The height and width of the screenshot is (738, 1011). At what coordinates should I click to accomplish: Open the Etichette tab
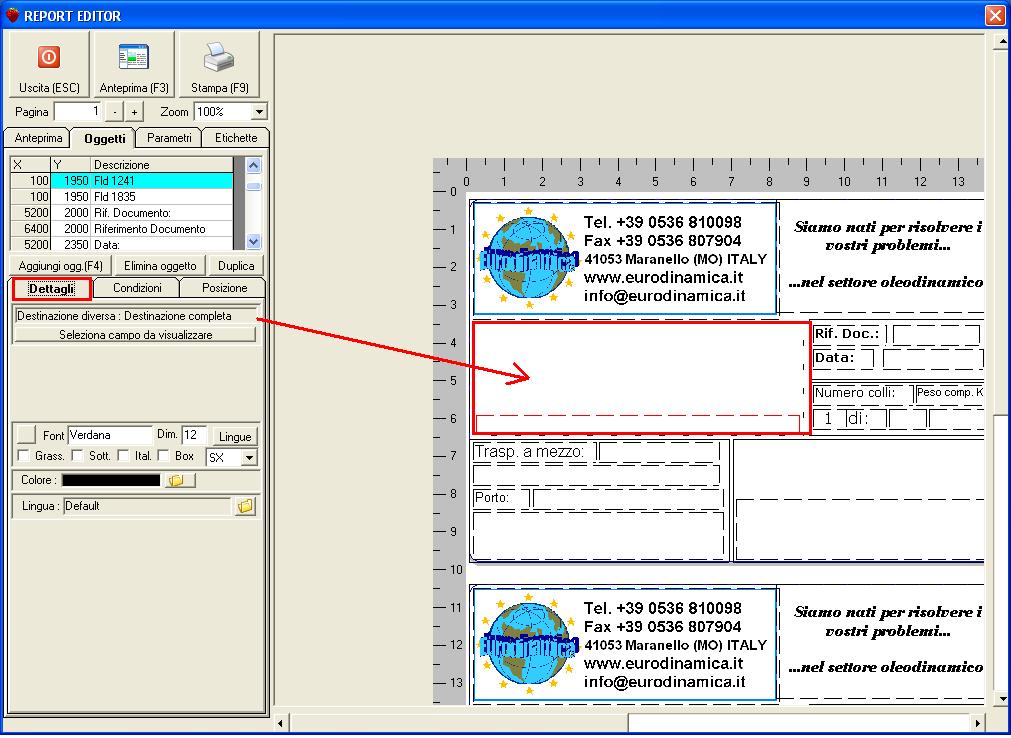[236, 138]
